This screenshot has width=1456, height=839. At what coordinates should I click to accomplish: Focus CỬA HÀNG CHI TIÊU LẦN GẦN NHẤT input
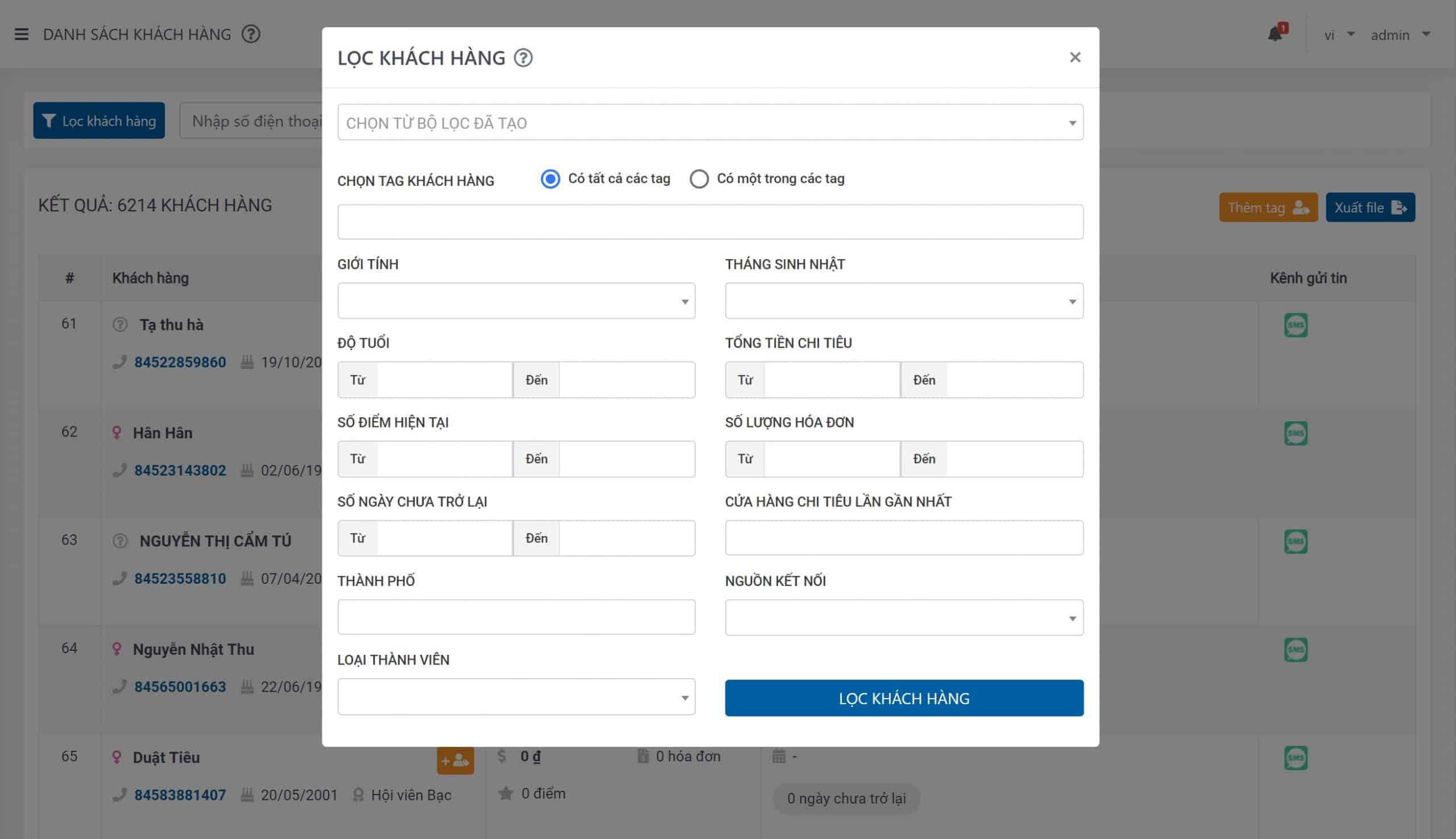point(904,538)
